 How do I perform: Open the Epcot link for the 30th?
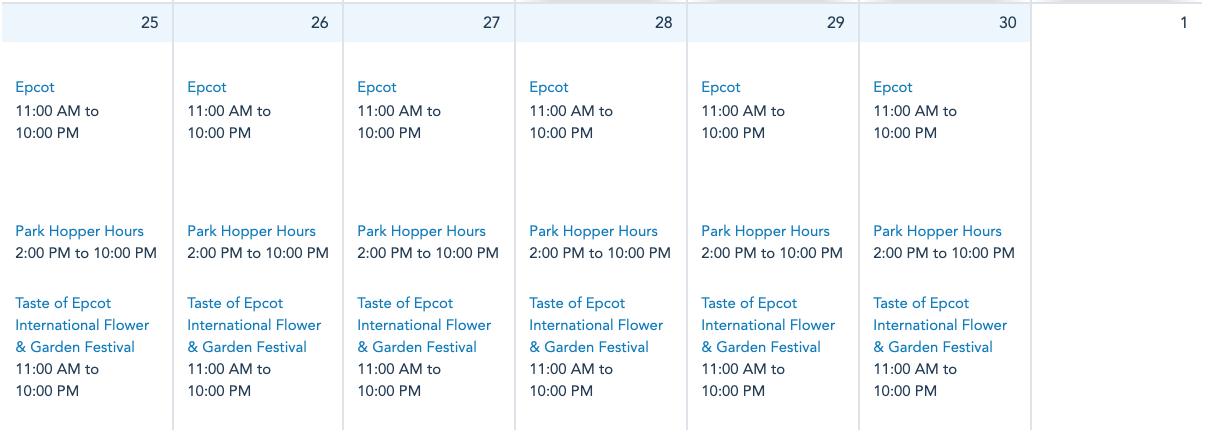pyautogui.click(x=893, y=87)
